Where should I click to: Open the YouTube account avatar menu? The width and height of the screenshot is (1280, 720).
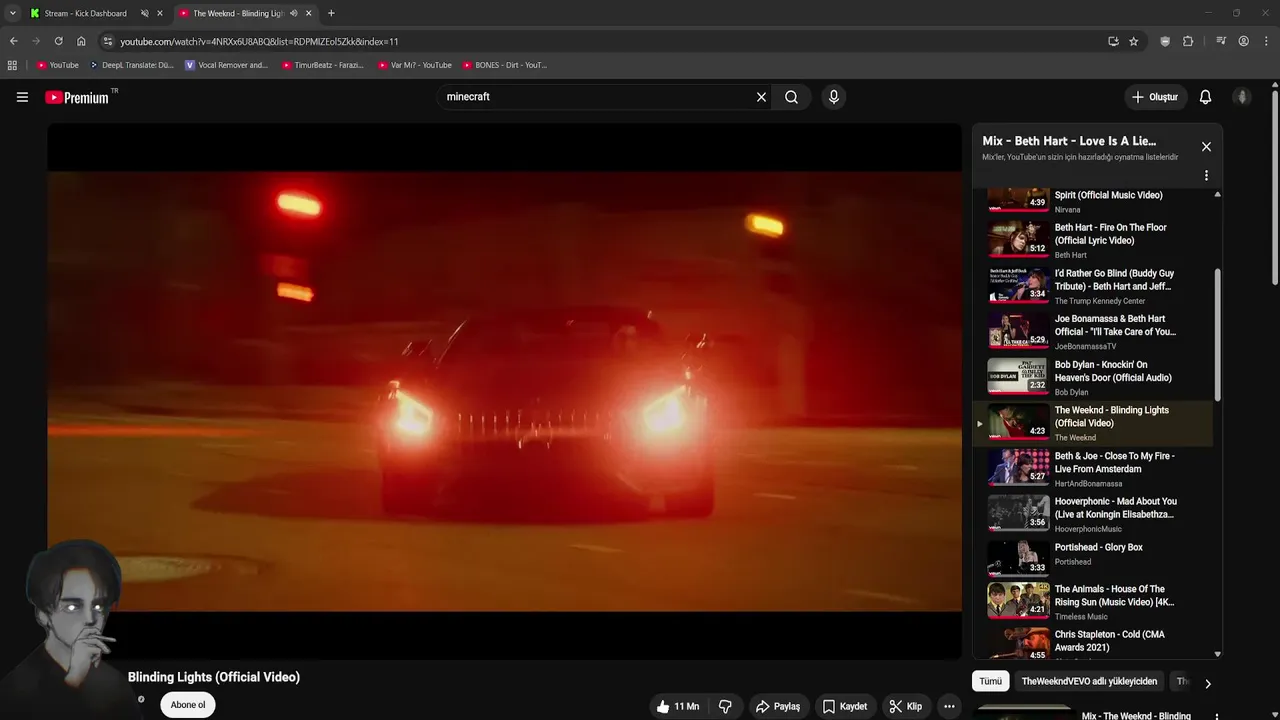coord(1242,97)
